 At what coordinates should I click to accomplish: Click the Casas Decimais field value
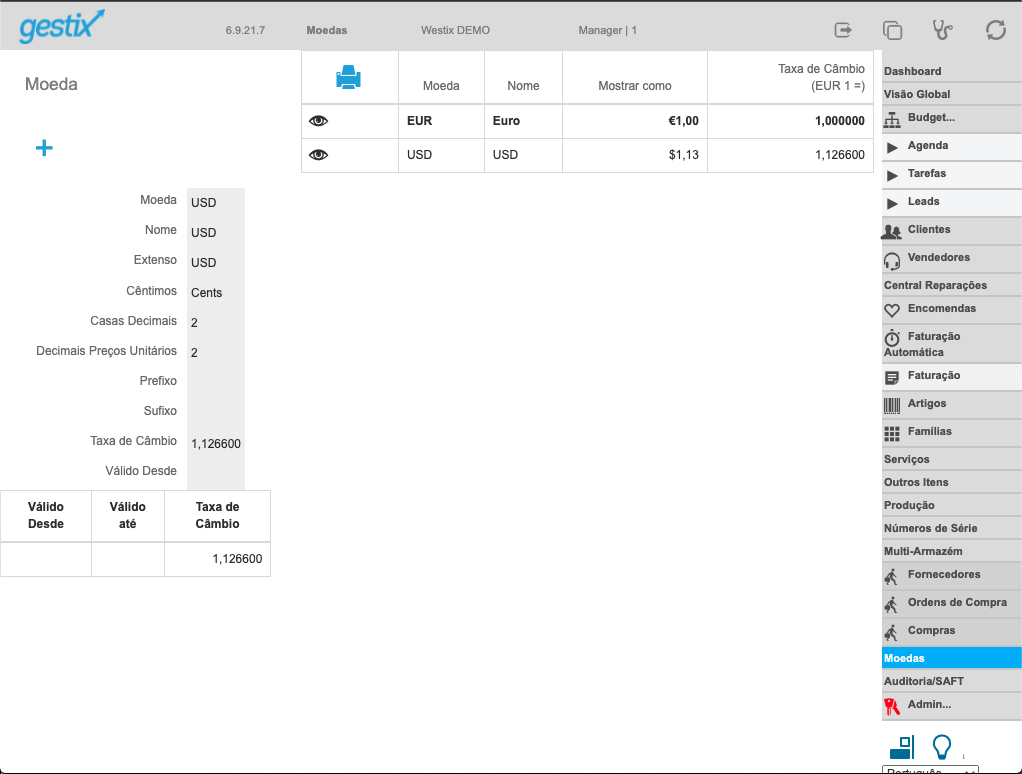coord(216,322)
